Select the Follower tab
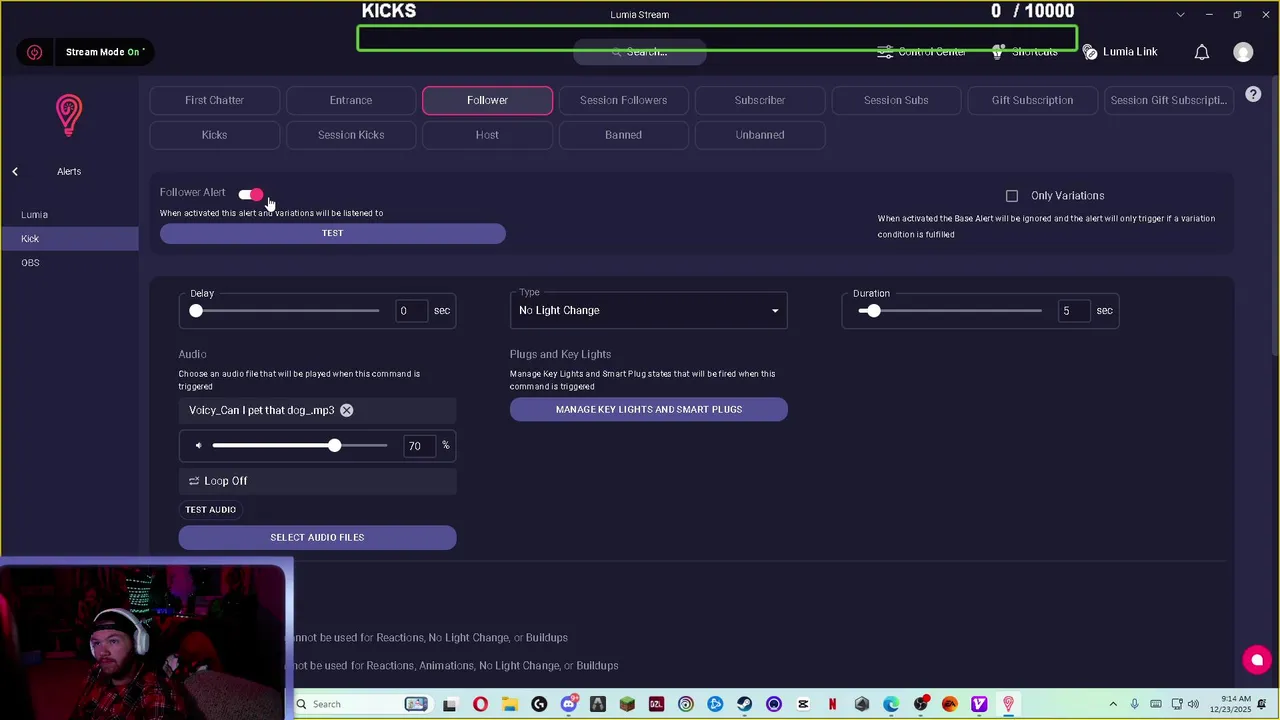The image size is (1280, 720). pyautogui.click(x=487, y=100)
